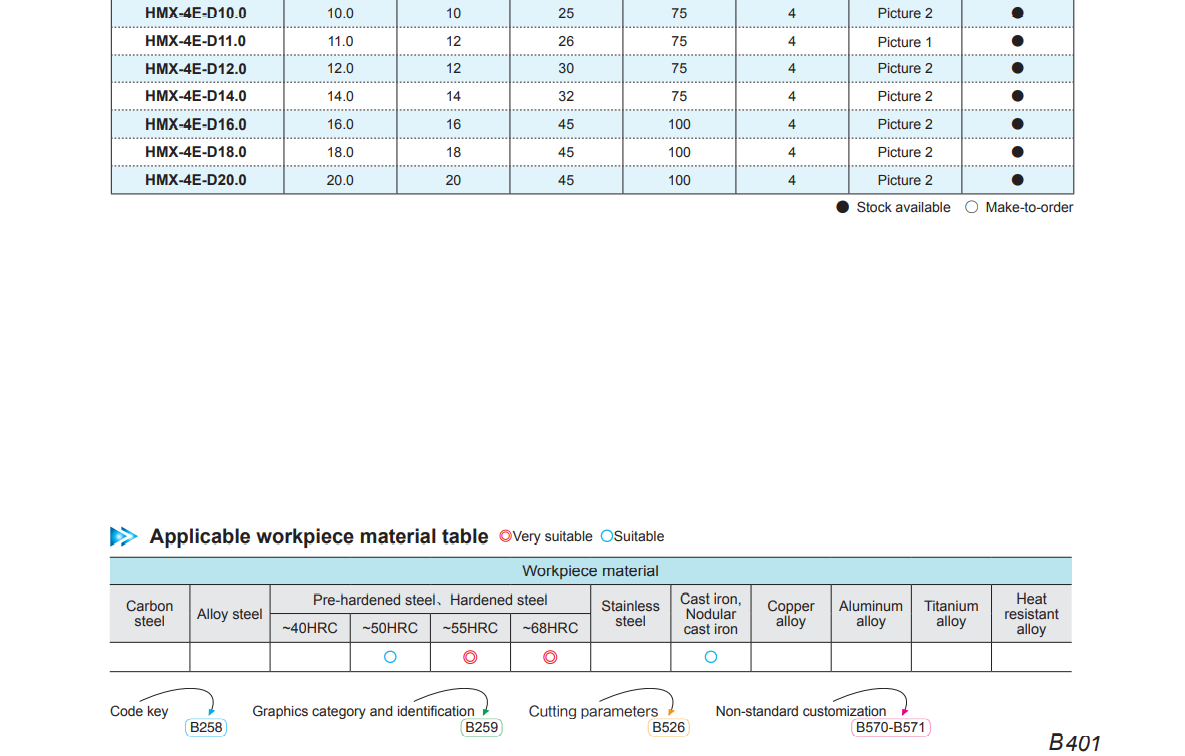The height and width of the screenshot is (756, 1185).
Task: Select the HMX-4E-D16.0 model cell
Action: pos(196,124)
